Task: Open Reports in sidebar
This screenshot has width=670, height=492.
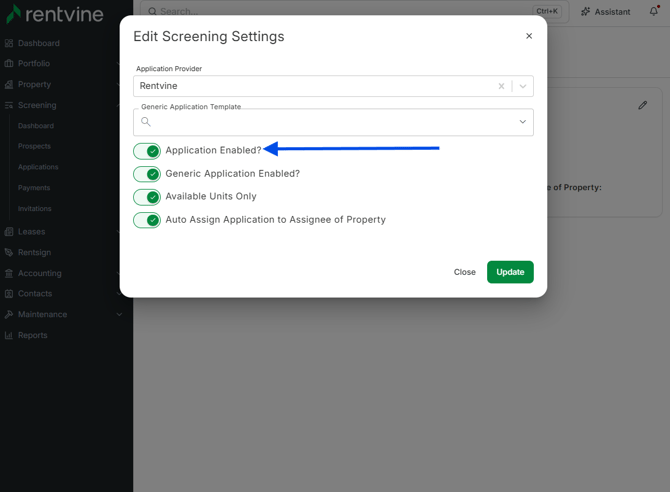Action: click(x=32, y=336)
